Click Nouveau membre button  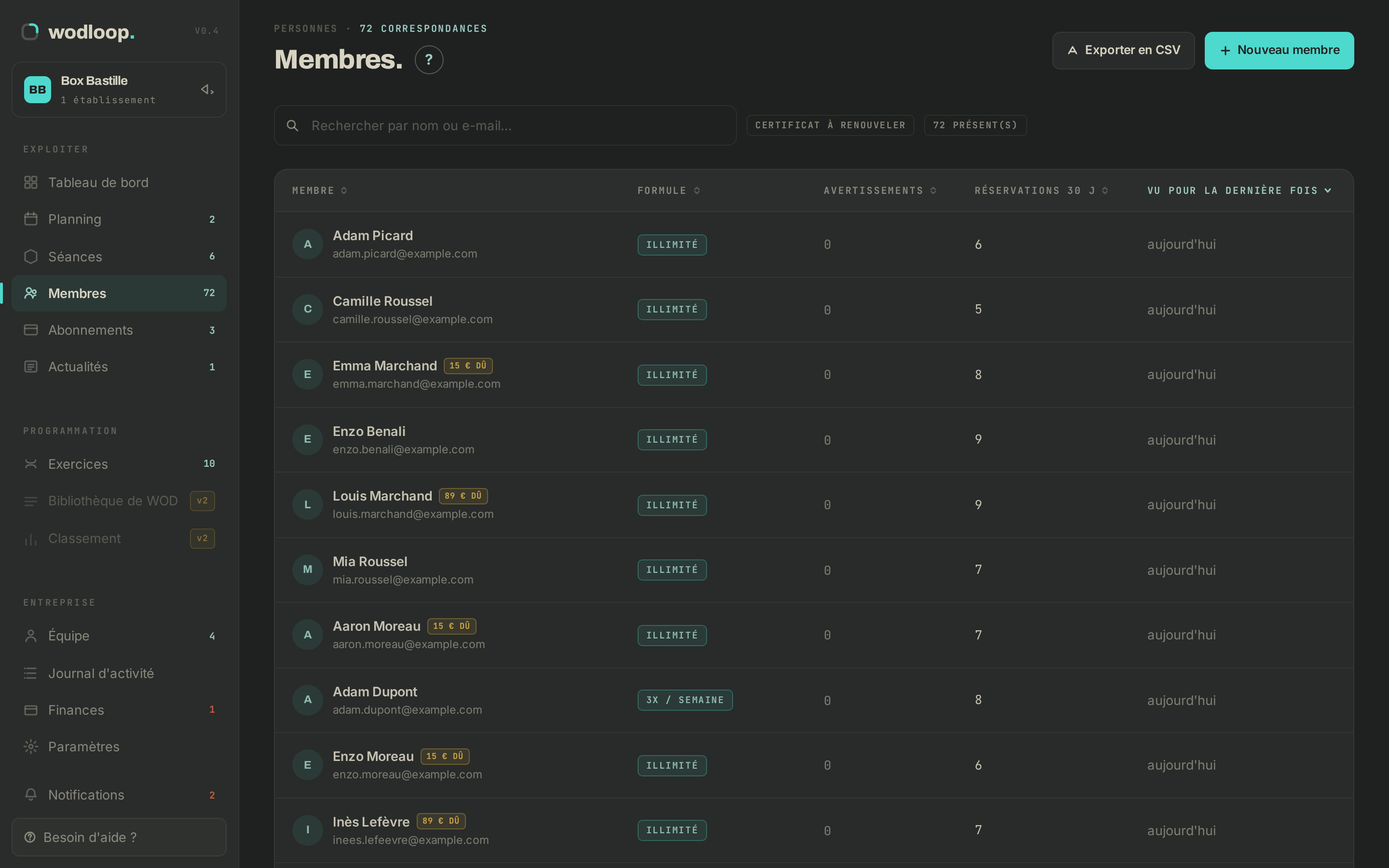[1279, 51]
